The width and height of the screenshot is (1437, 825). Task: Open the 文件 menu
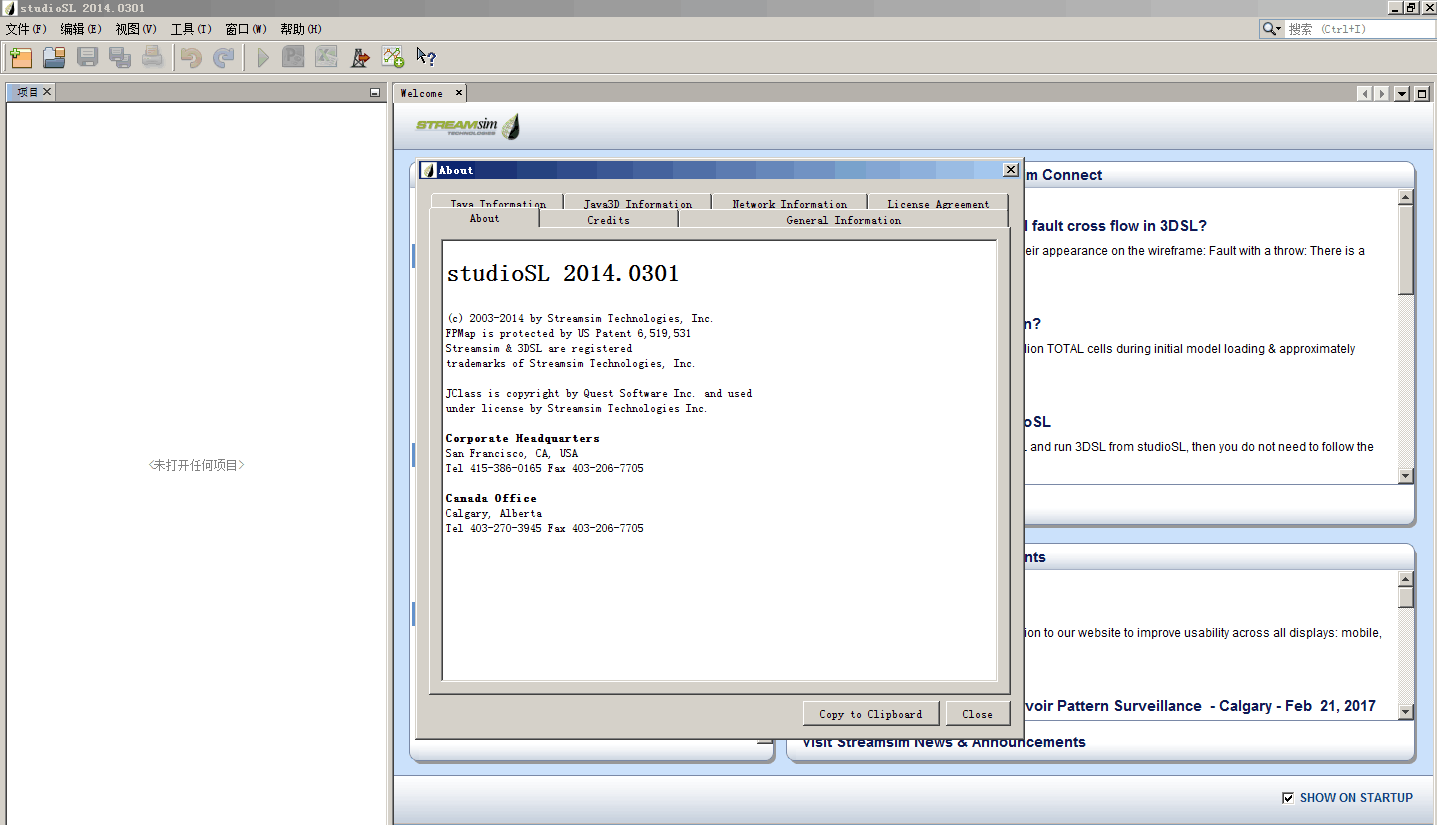pos(26,29)
